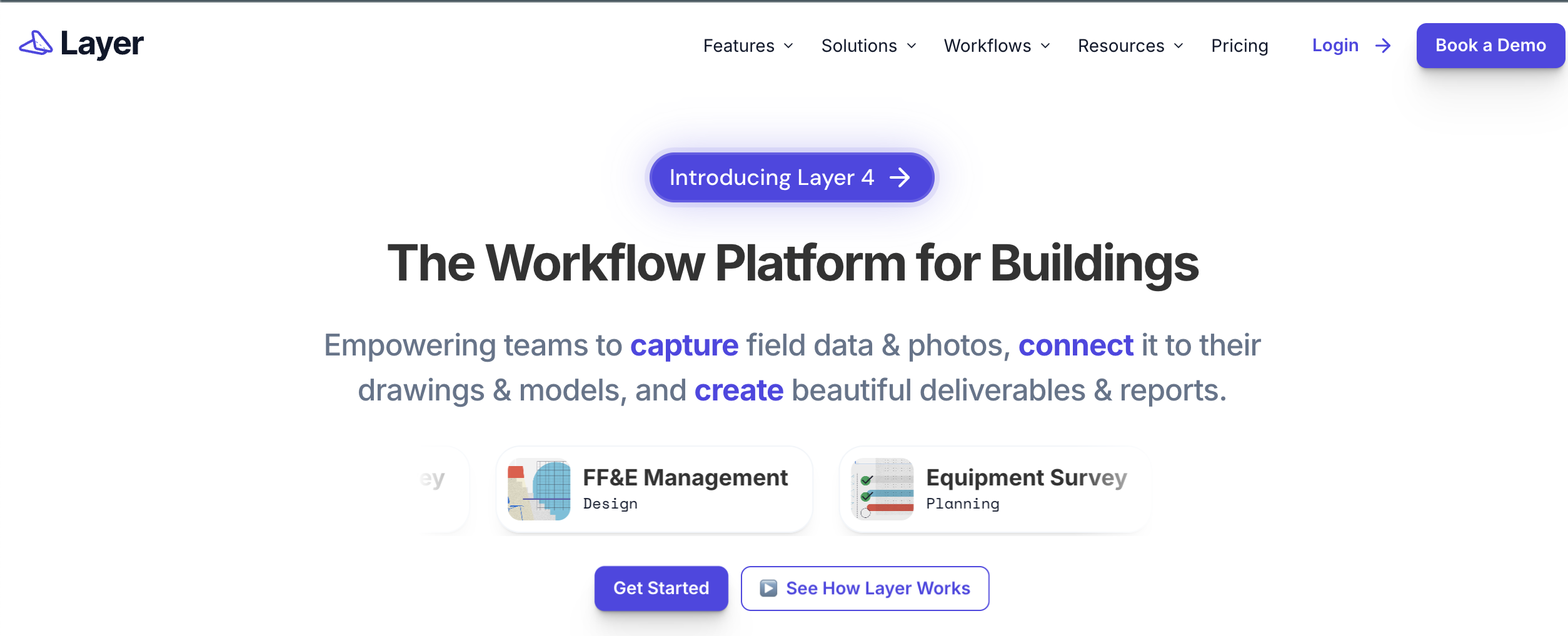This screenshot has height=636, width=1568.
Task: Click the 'connect' highlighted word
Action: (x=1075, y=345)
